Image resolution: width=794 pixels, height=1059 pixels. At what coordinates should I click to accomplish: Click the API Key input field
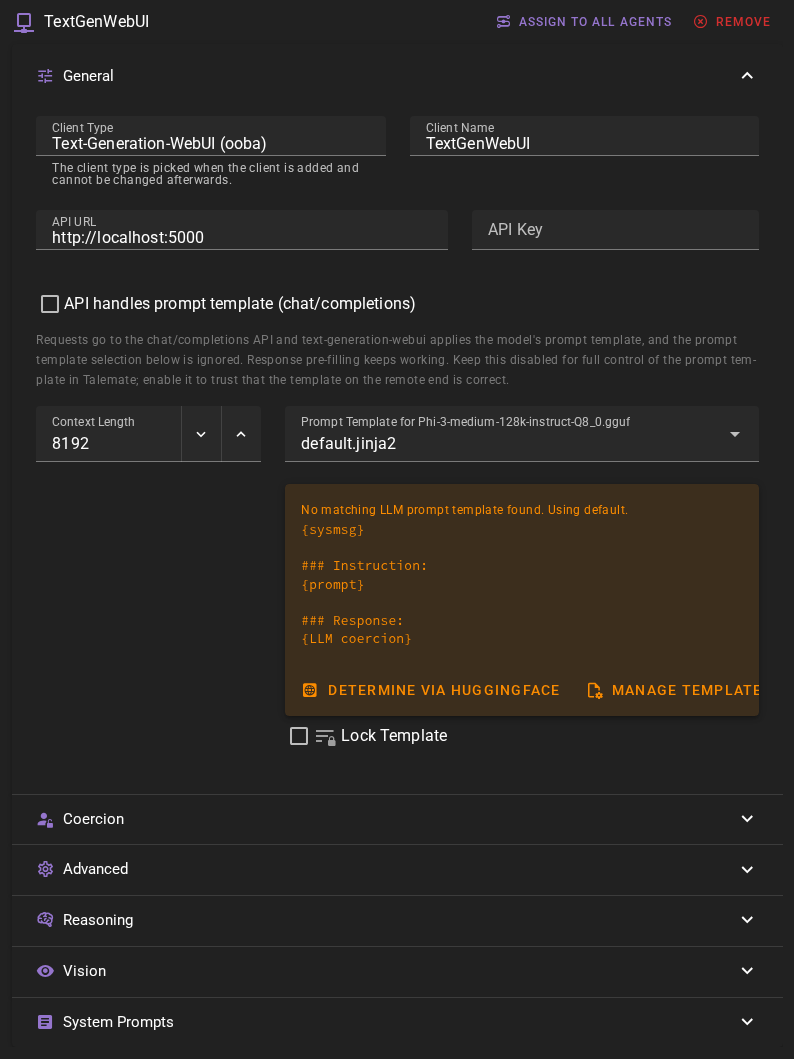click(x=615, y=230)
